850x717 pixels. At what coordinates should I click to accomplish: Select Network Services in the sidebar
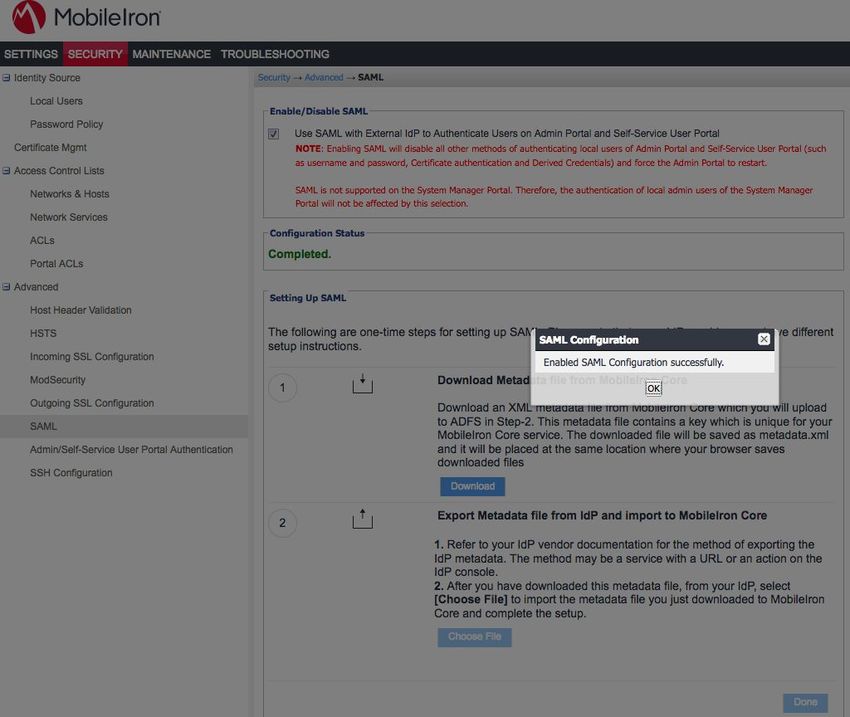click(69, 217)
